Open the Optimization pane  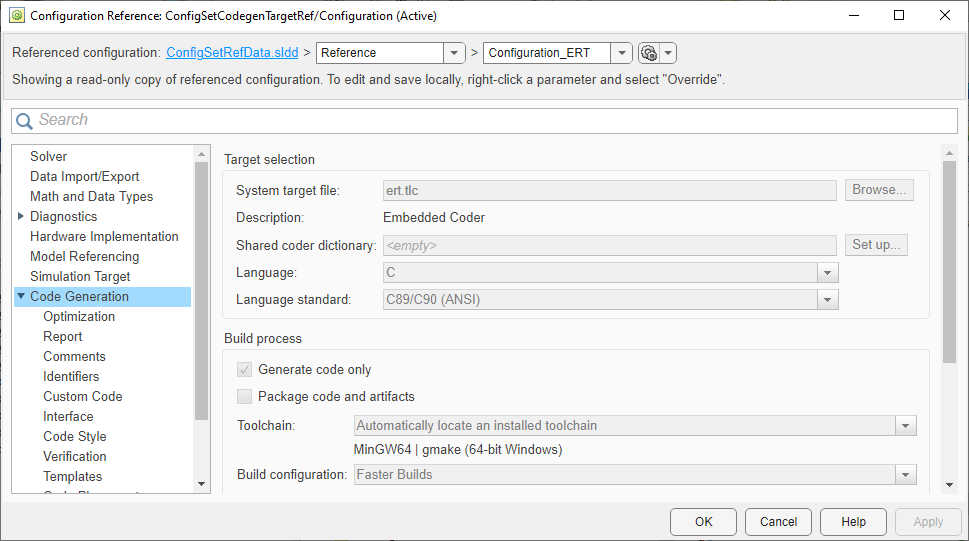click(79, 316)
